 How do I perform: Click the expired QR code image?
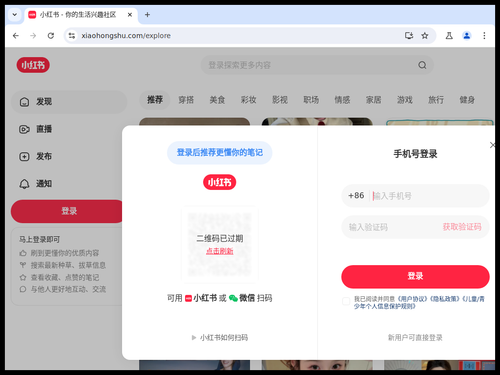219,245
